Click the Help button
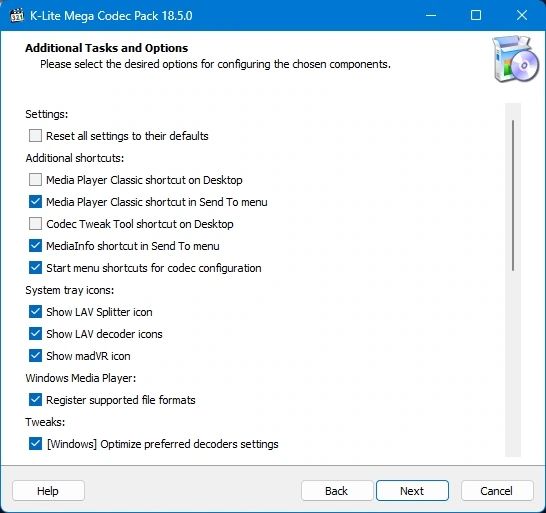 48,491
